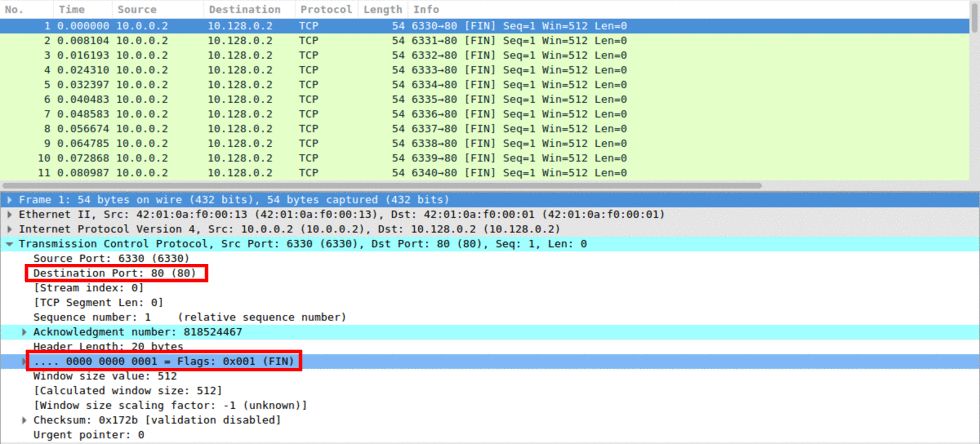Select packet 9 with 6338→80 FIN

(486, 143)
